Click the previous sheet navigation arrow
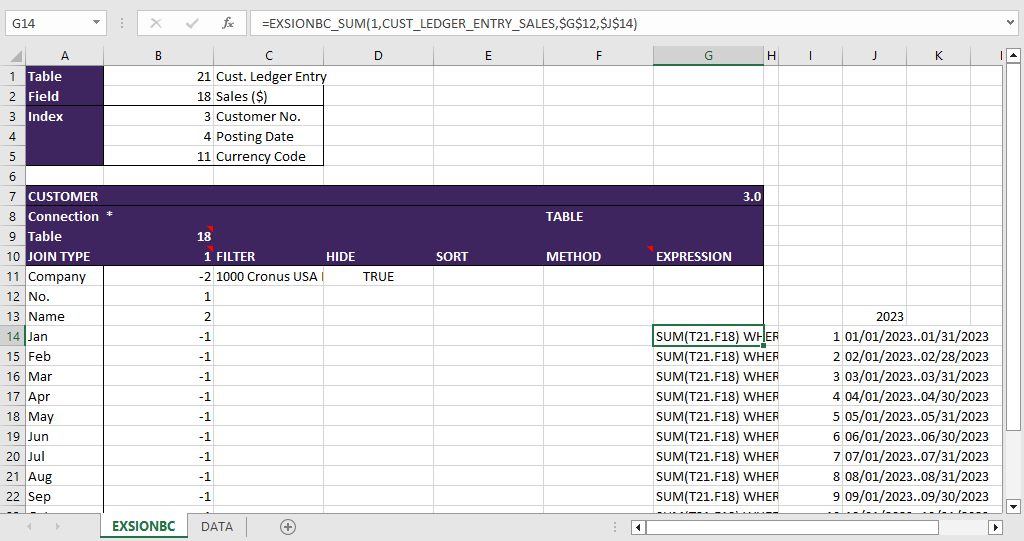1024x541 pixels. click(x=29, y=527)
